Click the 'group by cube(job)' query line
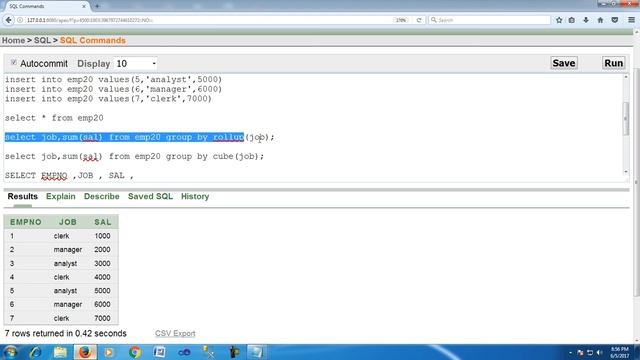640x360 pixels. (x=134, y=156)
